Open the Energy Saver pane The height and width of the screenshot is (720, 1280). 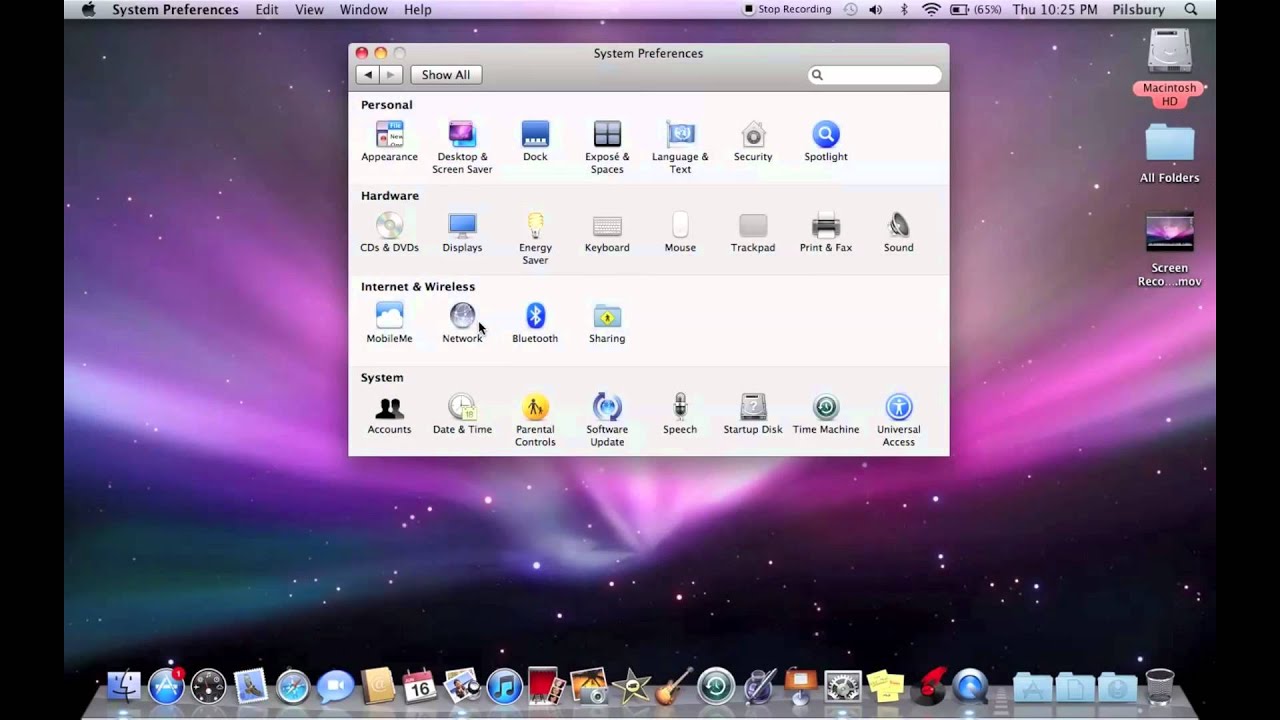pos(535,238)
